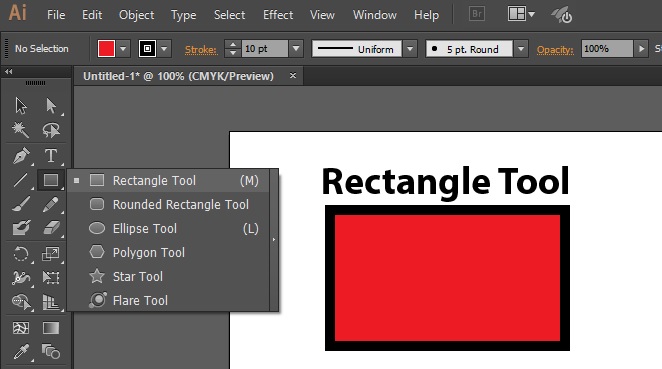
Task: Open the Select menu
Action: click(x=229, y=15)
